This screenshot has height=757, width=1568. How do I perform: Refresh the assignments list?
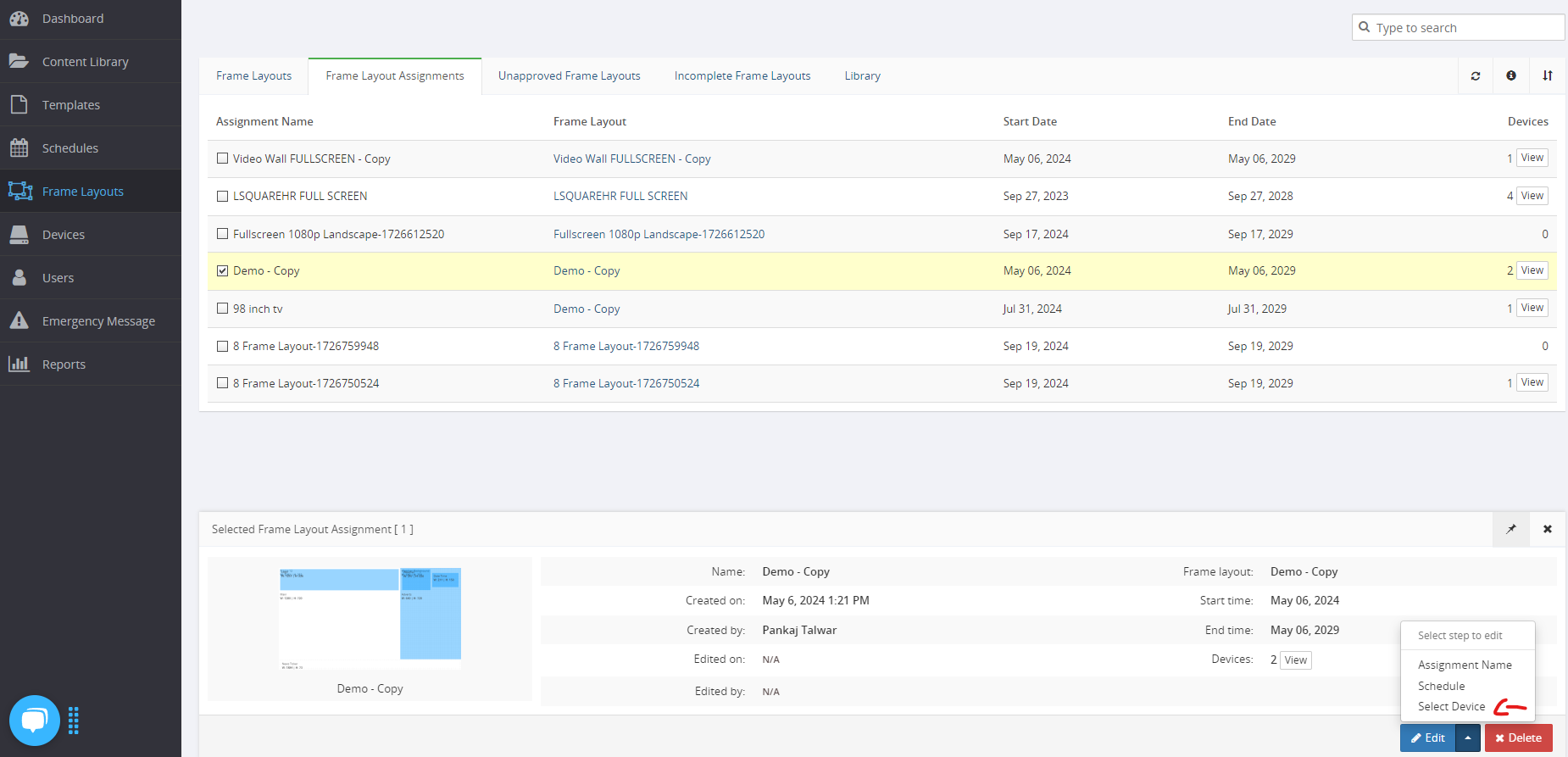(x=1476, y=75)
